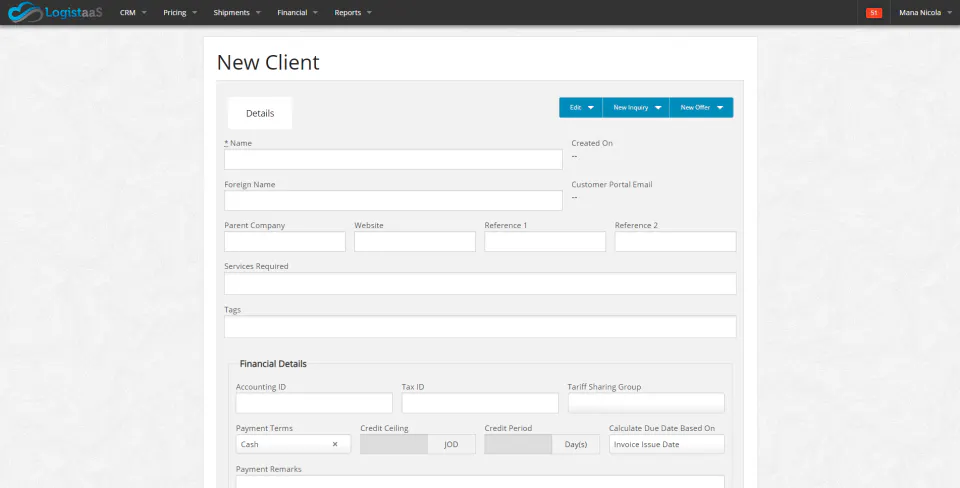Open the Pricing menu
Screen dimensions: 960x488
(180, 12)
